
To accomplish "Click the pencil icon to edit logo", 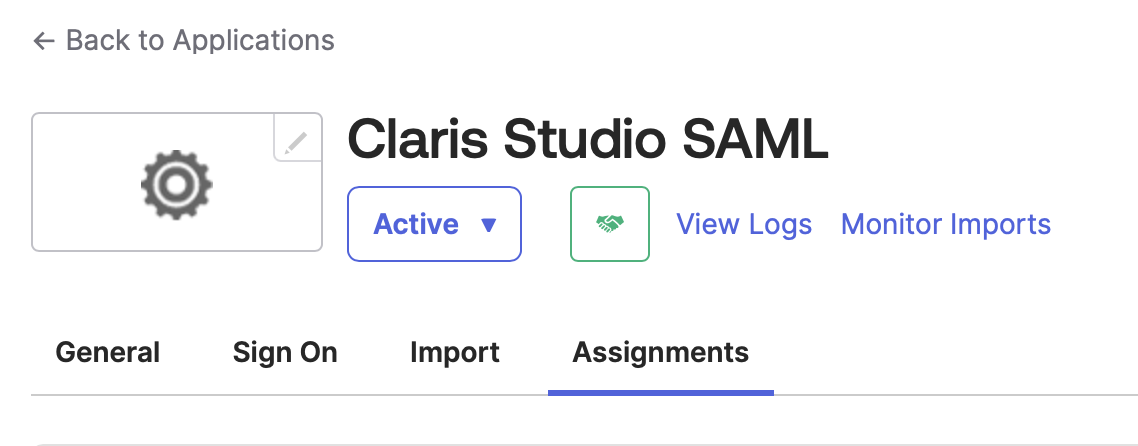I will (295, 143).
